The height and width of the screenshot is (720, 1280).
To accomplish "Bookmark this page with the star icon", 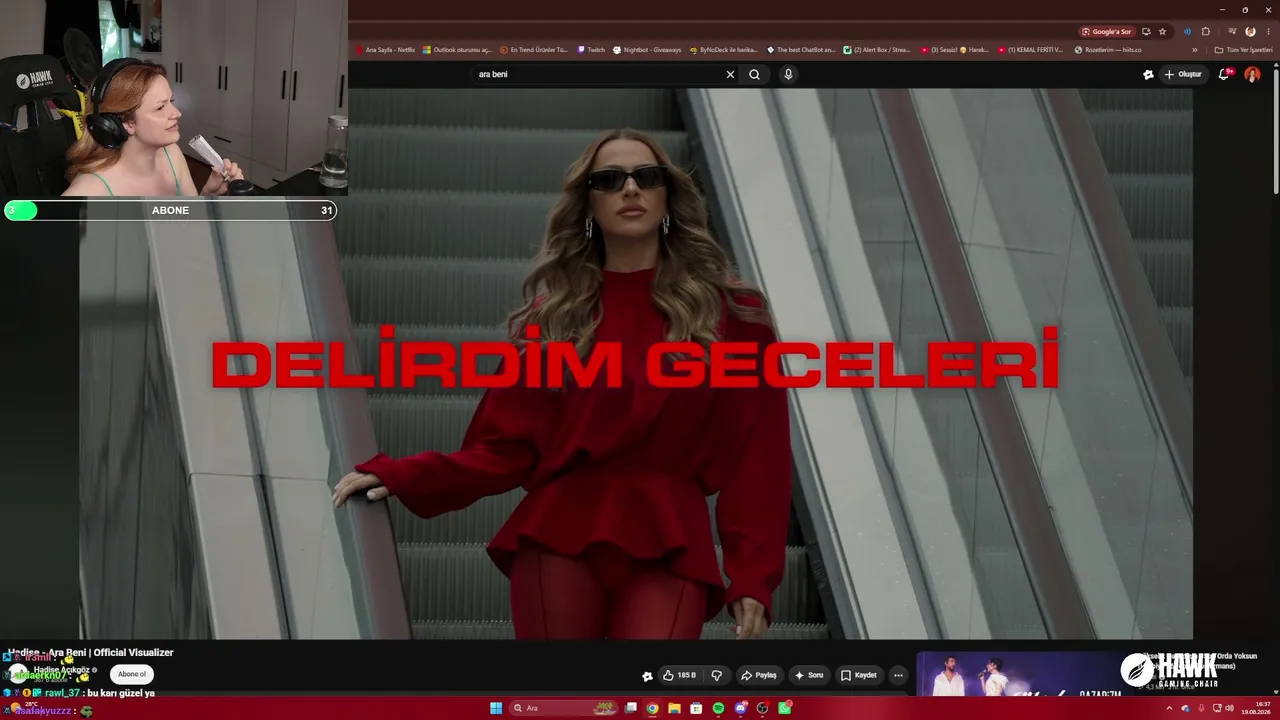I will tap(1162, 31).
